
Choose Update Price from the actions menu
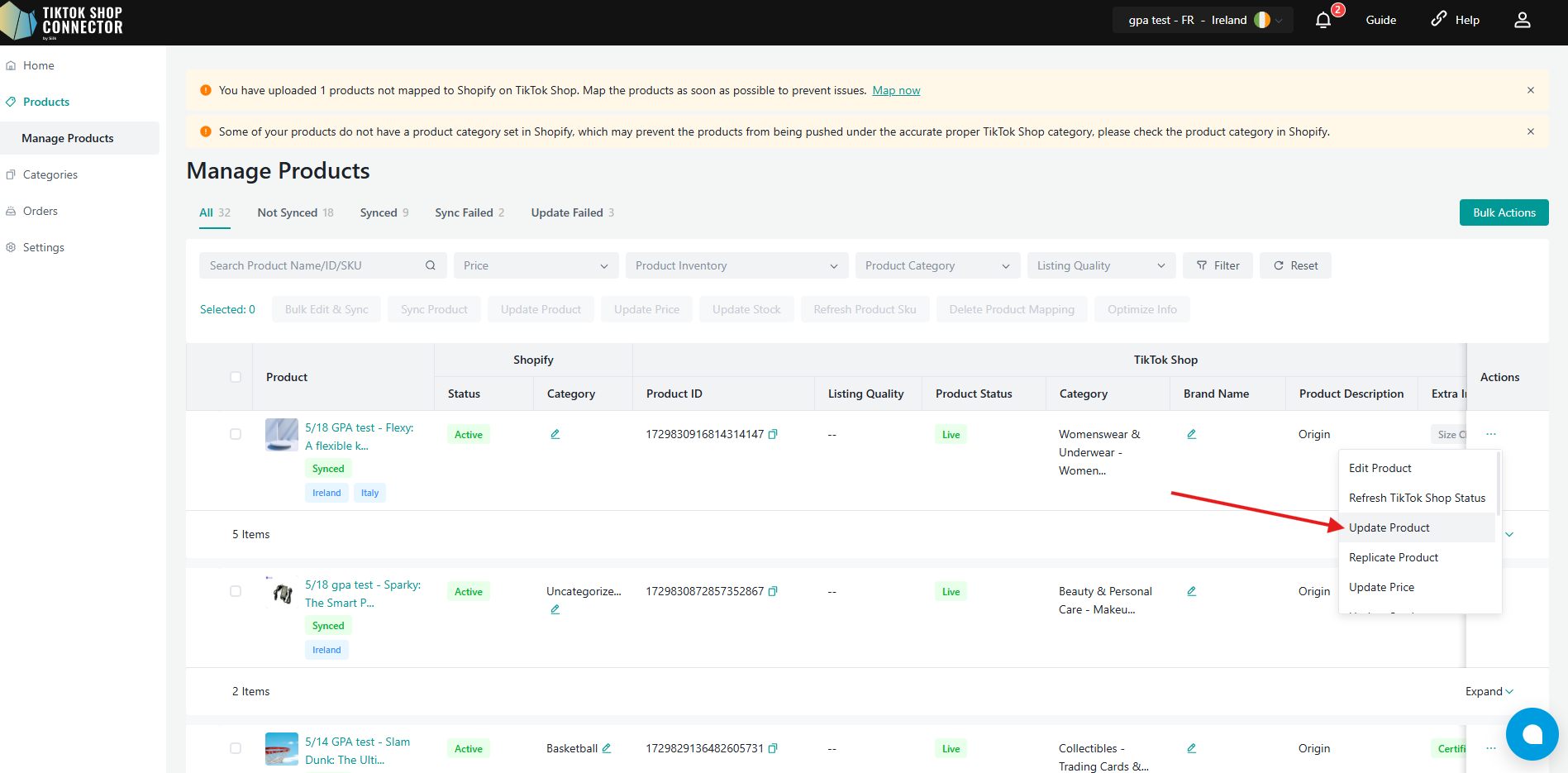click(1418, 587)
